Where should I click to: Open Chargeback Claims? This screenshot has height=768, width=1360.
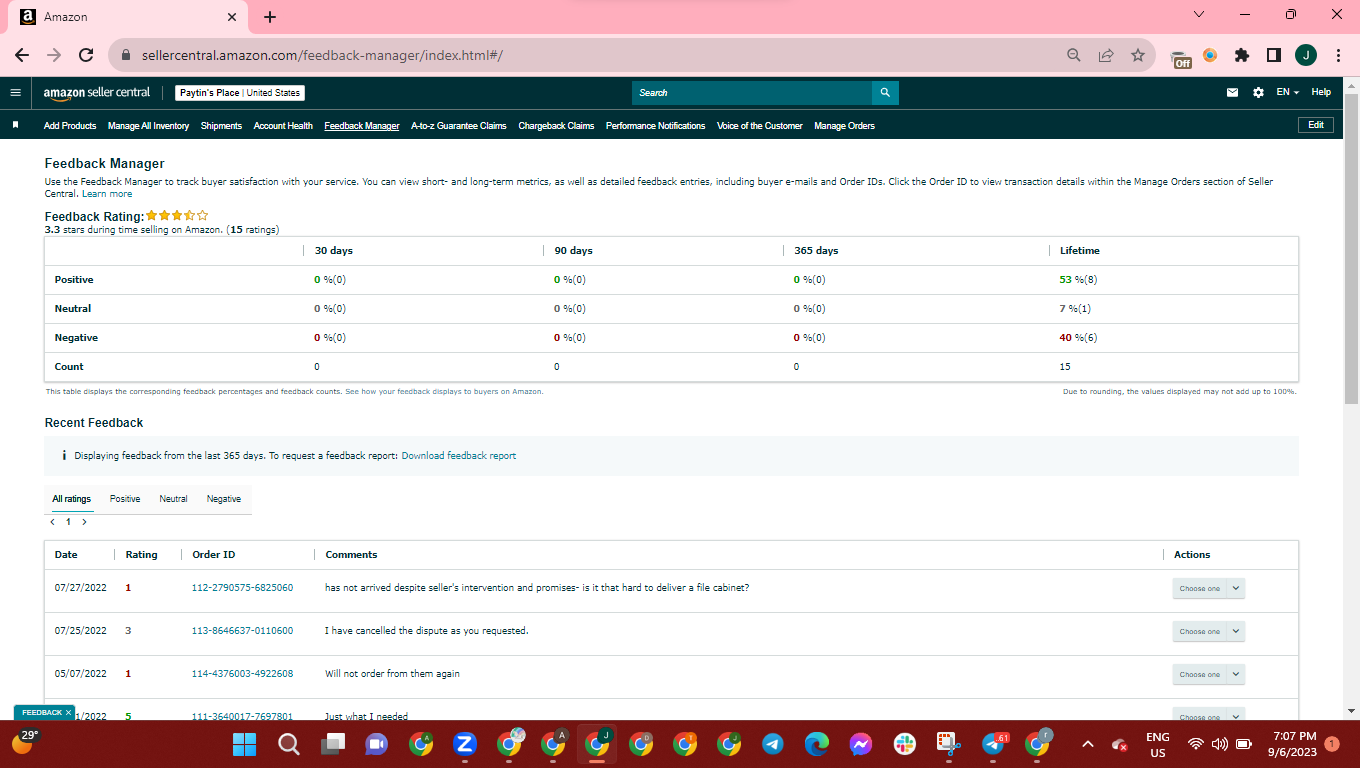pos(556,126)
